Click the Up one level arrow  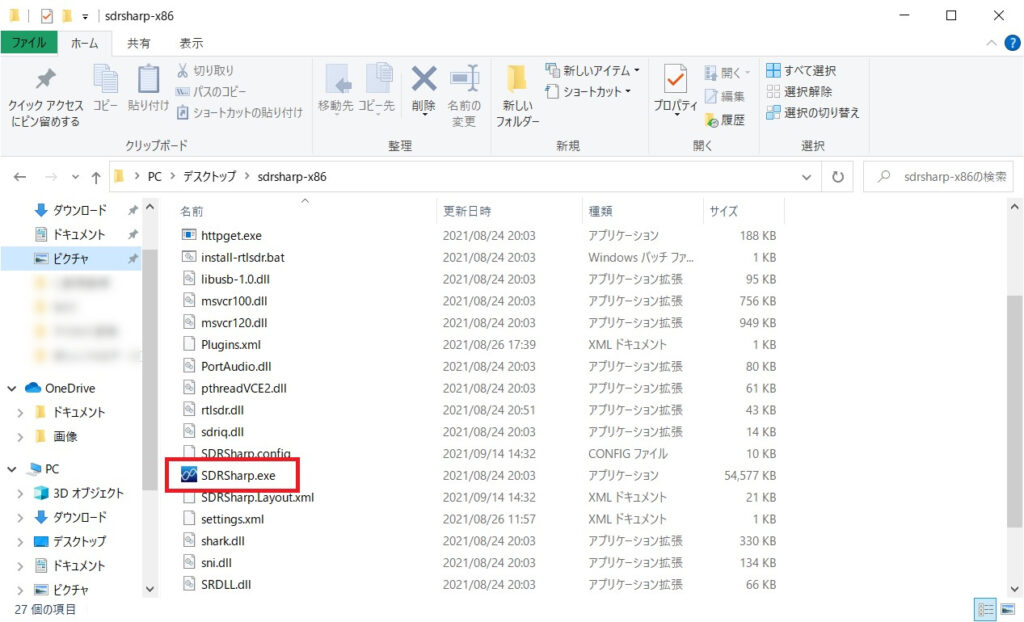(96, 177)
